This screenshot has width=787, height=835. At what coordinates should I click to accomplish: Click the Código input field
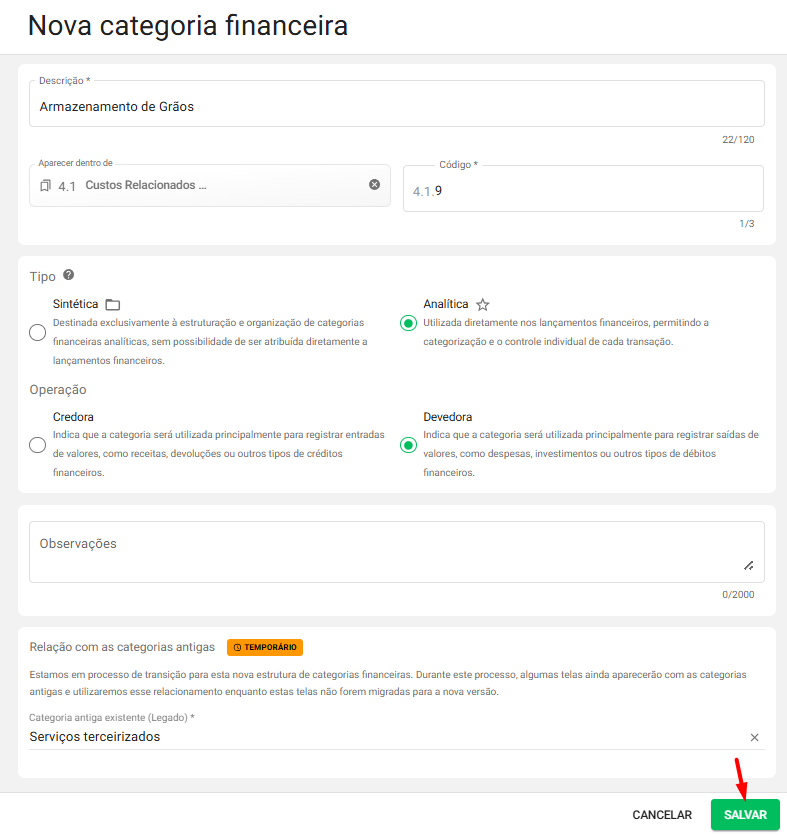click(x=590, y=190)
